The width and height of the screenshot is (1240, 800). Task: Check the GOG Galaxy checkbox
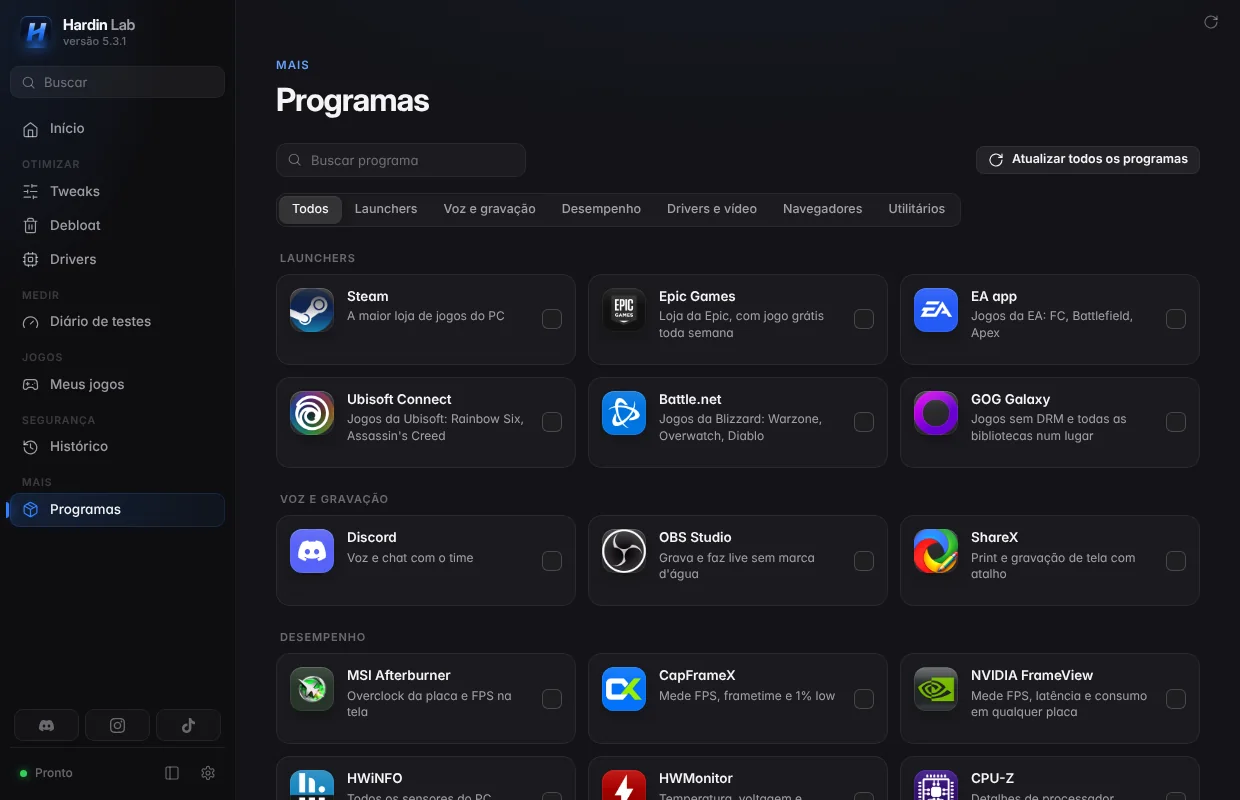tap(1176, 422)
